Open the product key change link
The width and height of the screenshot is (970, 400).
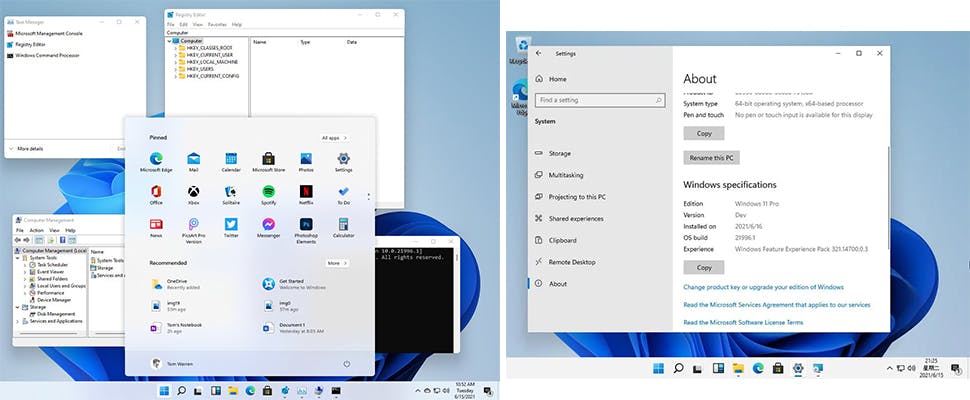pos(763,287)
